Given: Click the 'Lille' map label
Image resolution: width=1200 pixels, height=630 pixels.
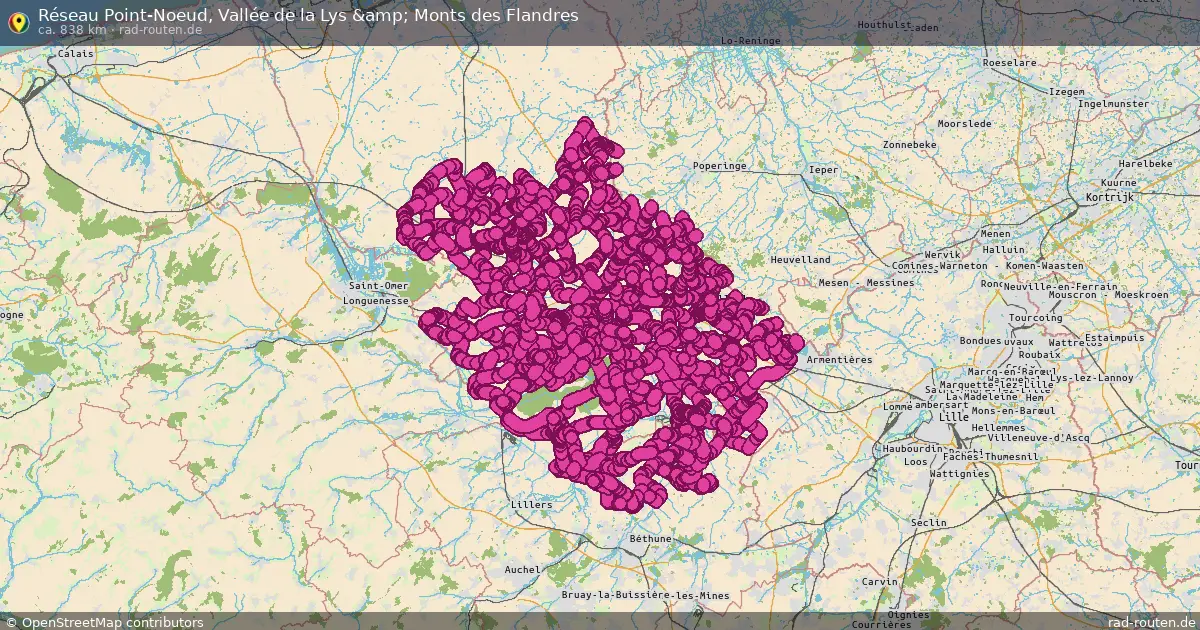Looking at the screenshot, I should pos(955,418).
